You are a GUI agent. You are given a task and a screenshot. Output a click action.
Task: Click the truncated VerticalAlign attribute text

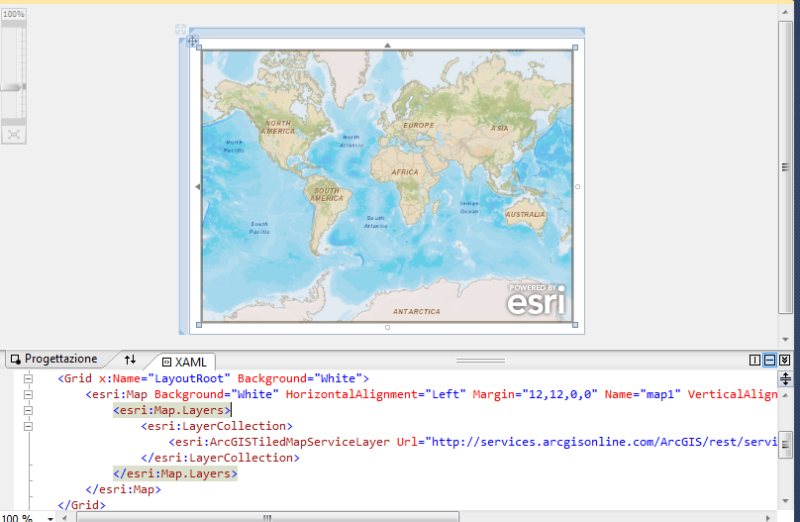(733, 394)
